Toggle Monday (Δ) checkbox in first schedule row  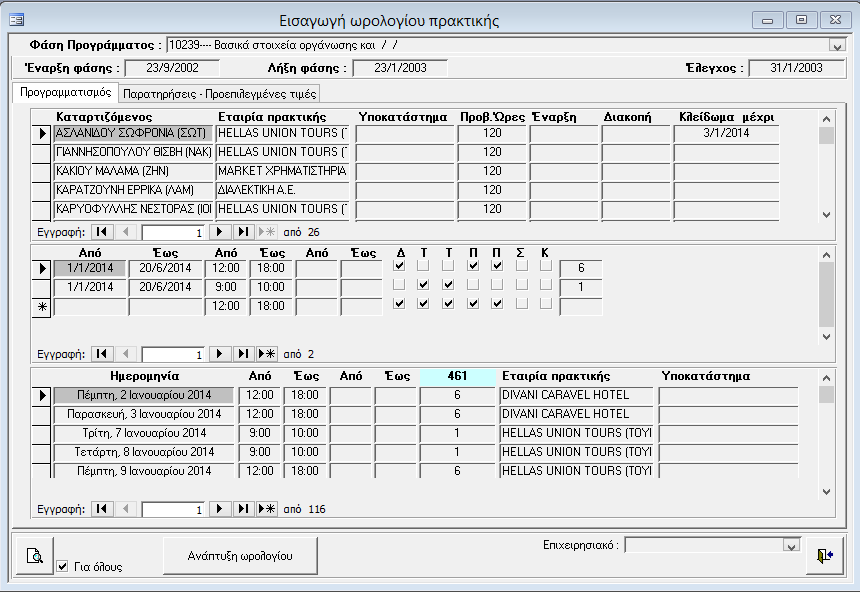(x=400, y=268)
